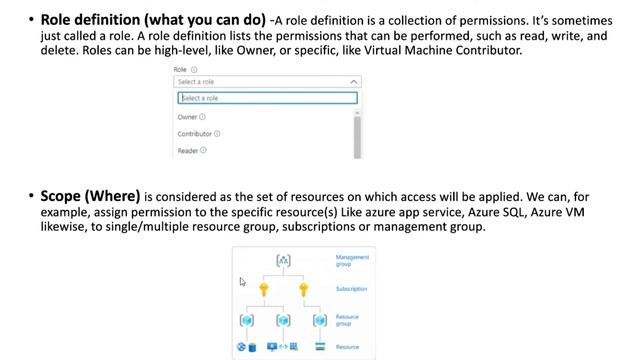Choose the Owner role from the list
The image size is (640, 360).
click(187, 117)
